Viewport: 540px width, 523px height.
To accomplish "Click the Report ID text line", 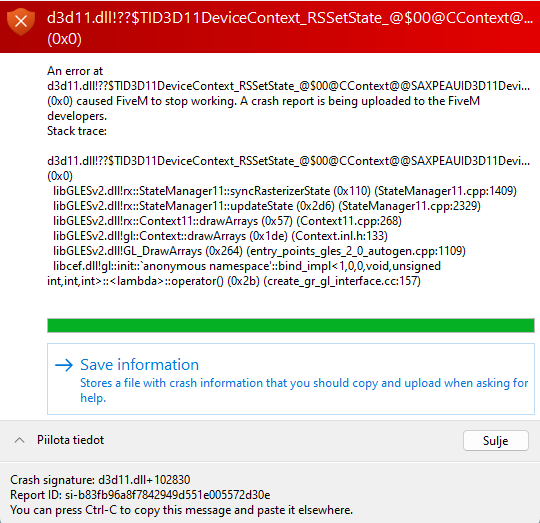I will (140, 495).
